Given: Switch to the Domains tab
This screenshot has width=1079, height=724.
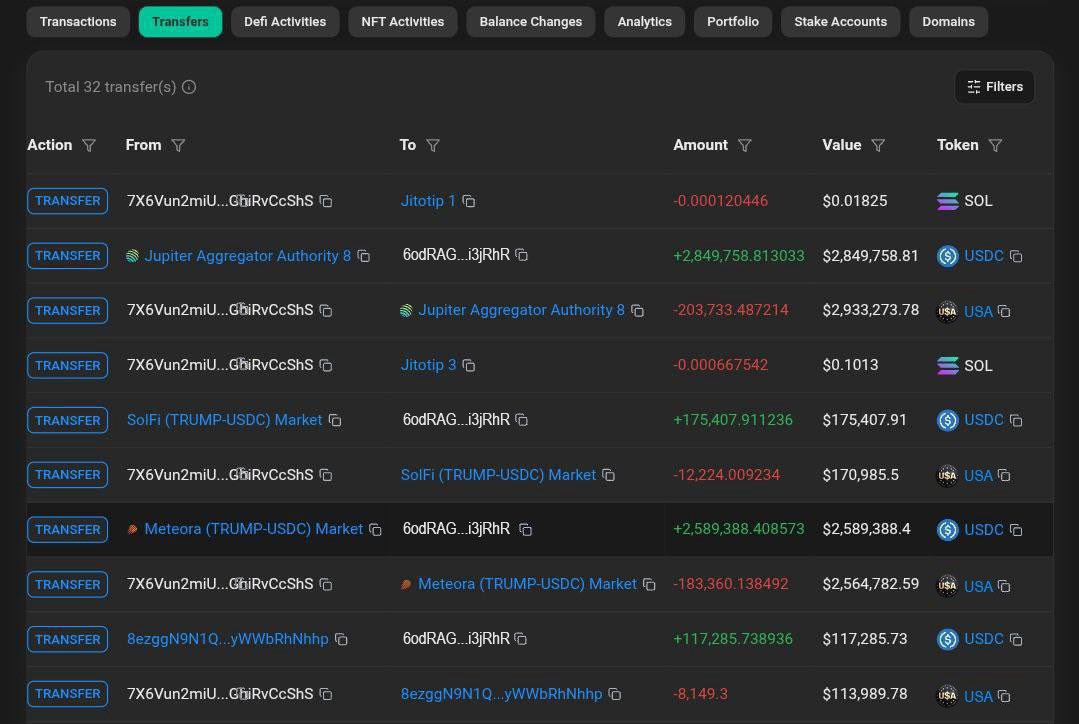Looking at the screenshot, I should (x=948, y=21).
